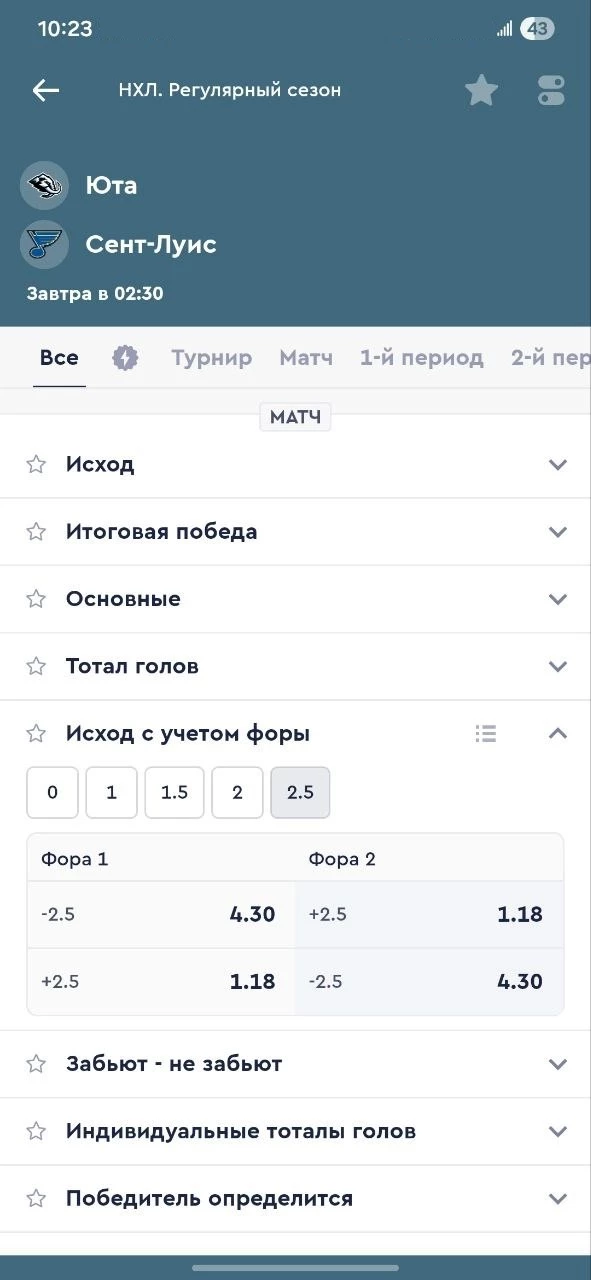Switch handicap view with the list icon
This screenshot has width=591, height=1280.
tap(486, 733)
